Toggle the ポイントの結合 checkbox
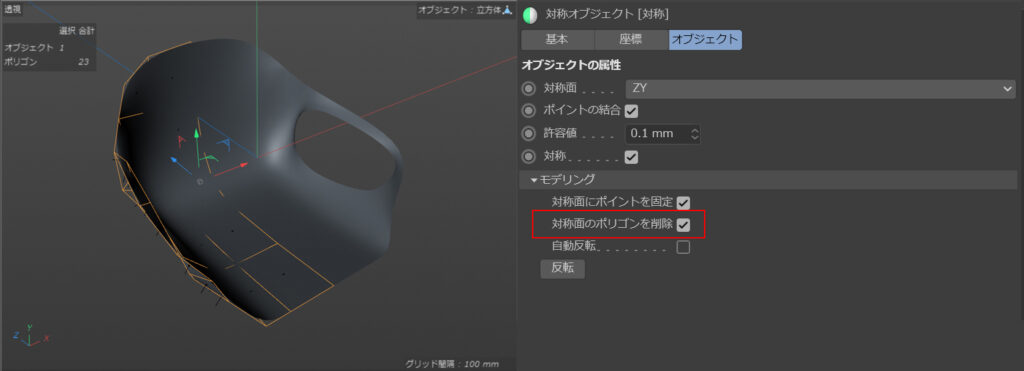 pos(631,111)
